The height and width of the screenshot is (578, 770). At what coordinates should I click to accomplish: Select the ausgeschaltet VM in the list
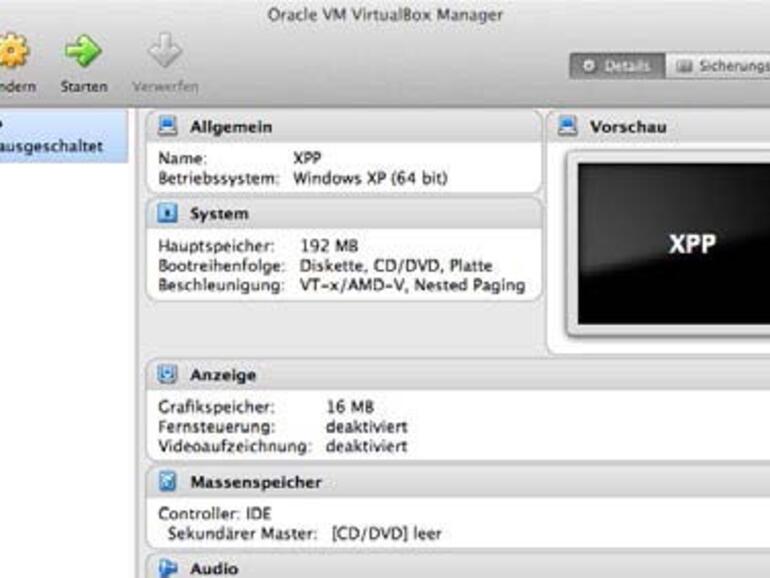click(x=64, y=136)
